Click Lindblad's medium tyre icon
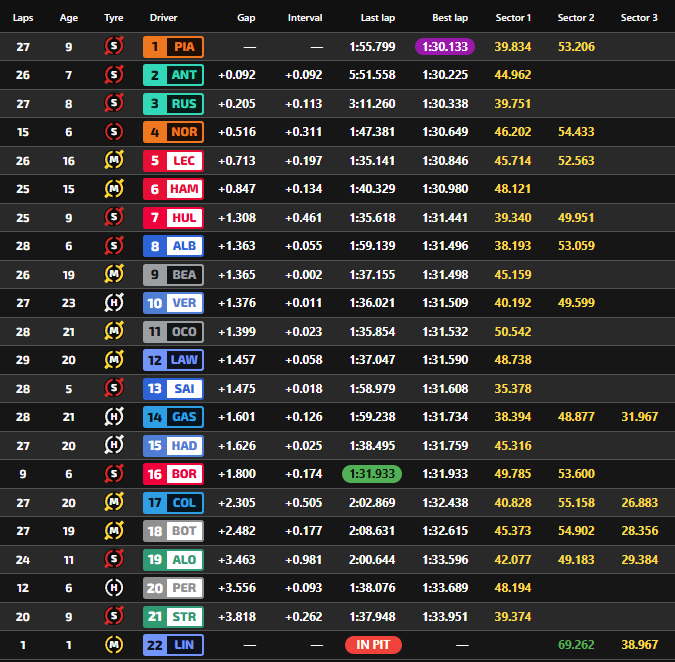The image size is (675, 662). tap(114, 645)
